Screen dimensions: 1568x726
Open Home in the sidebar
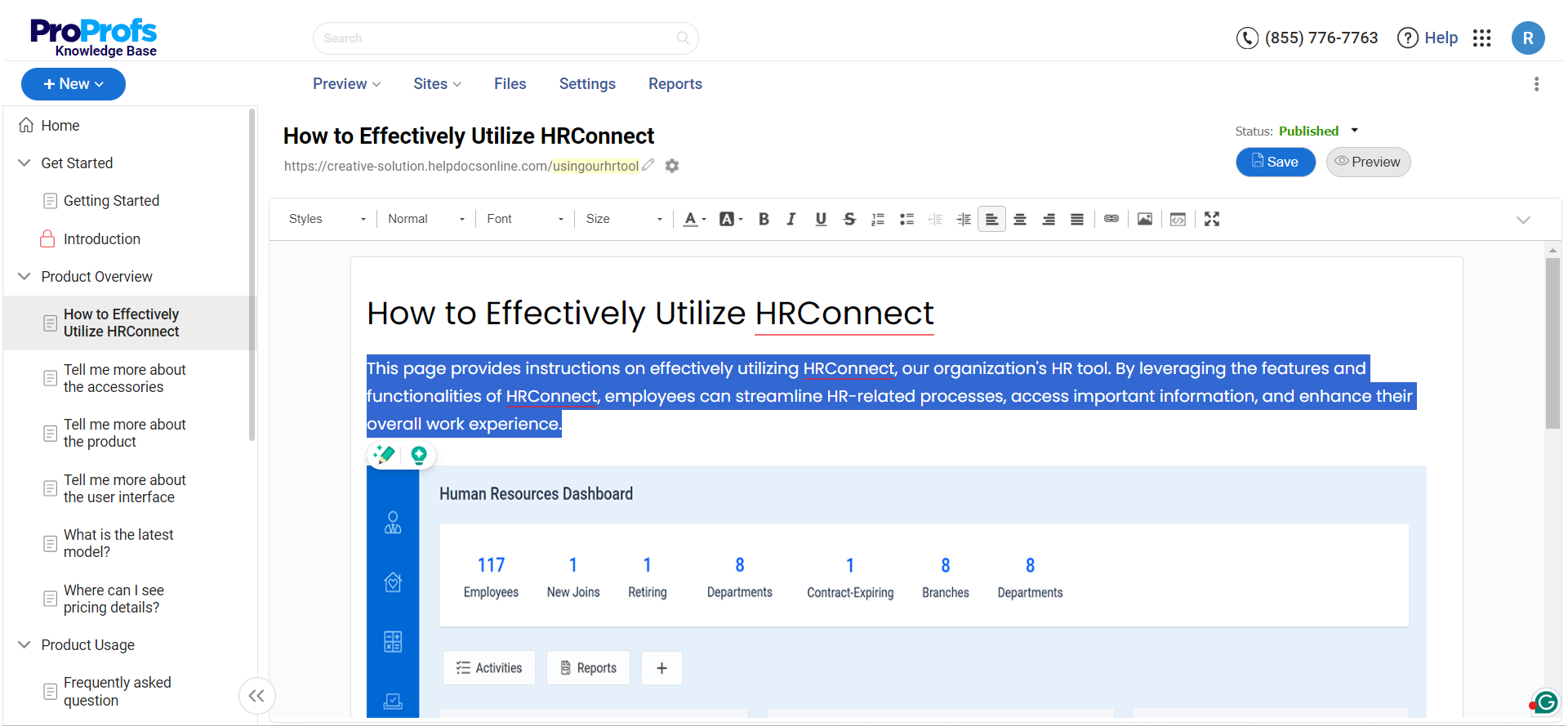(60, 125)
